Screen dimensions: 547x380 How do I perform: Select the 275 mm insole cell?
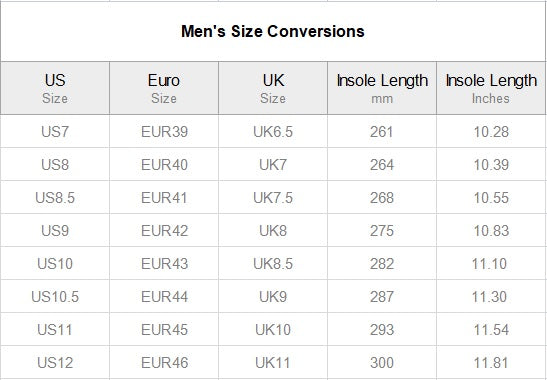[382, 230]
